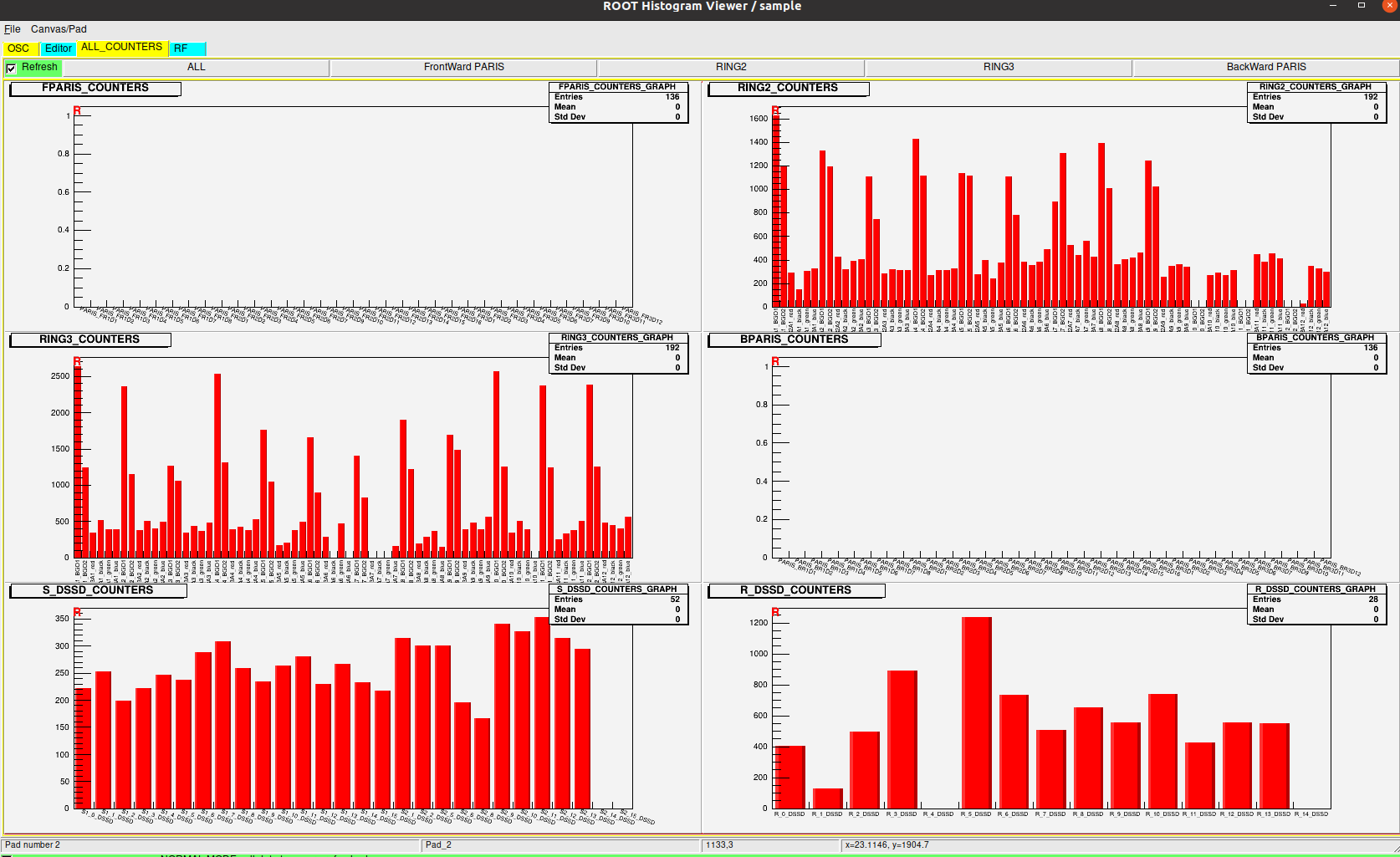Open the File menu
Image resolution: width=1400 pixels, height=857 pixels.
tap(12, 29)
